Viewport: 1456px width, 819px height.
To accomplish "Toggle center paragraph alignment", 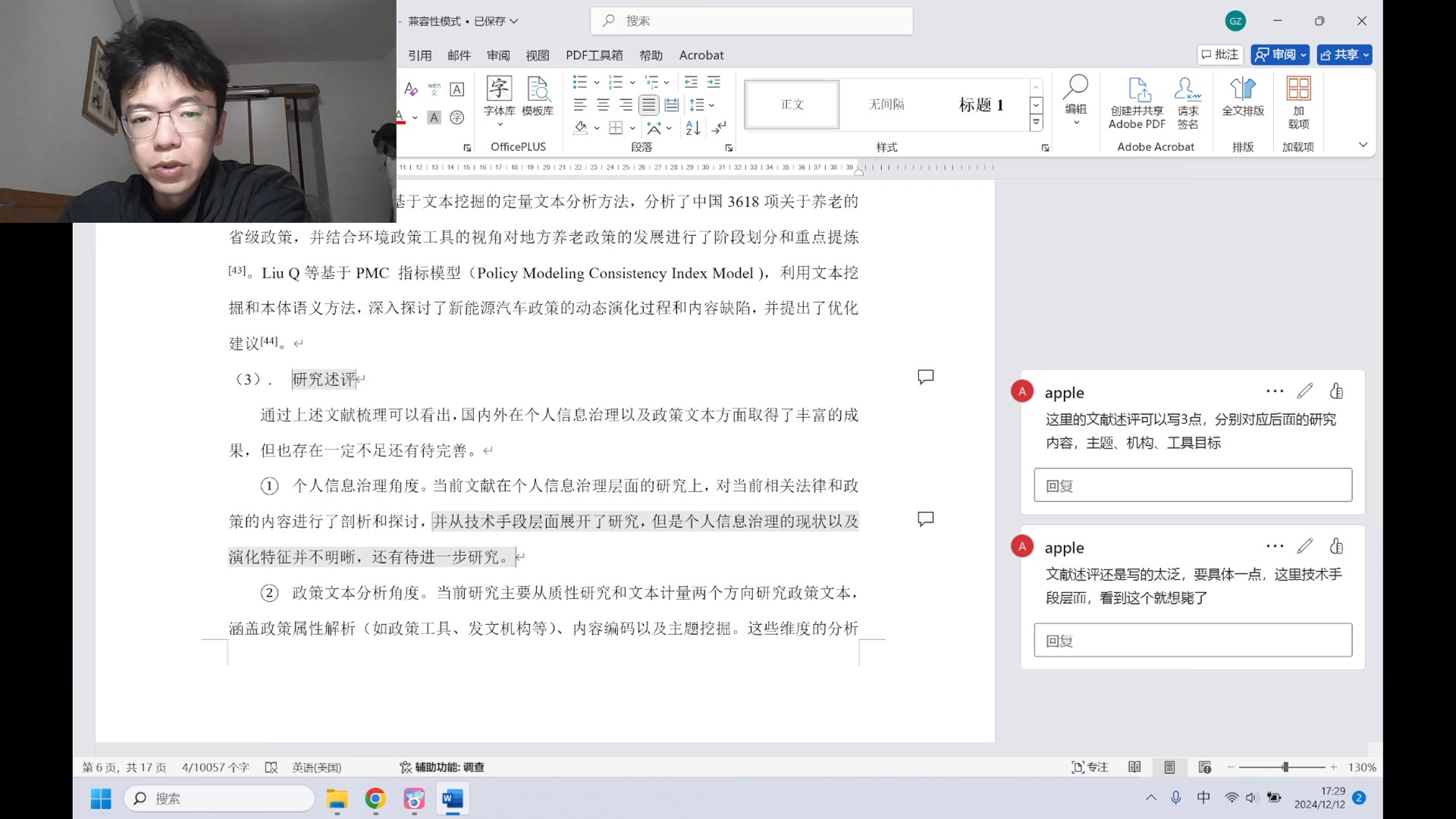I will (603, 105).
